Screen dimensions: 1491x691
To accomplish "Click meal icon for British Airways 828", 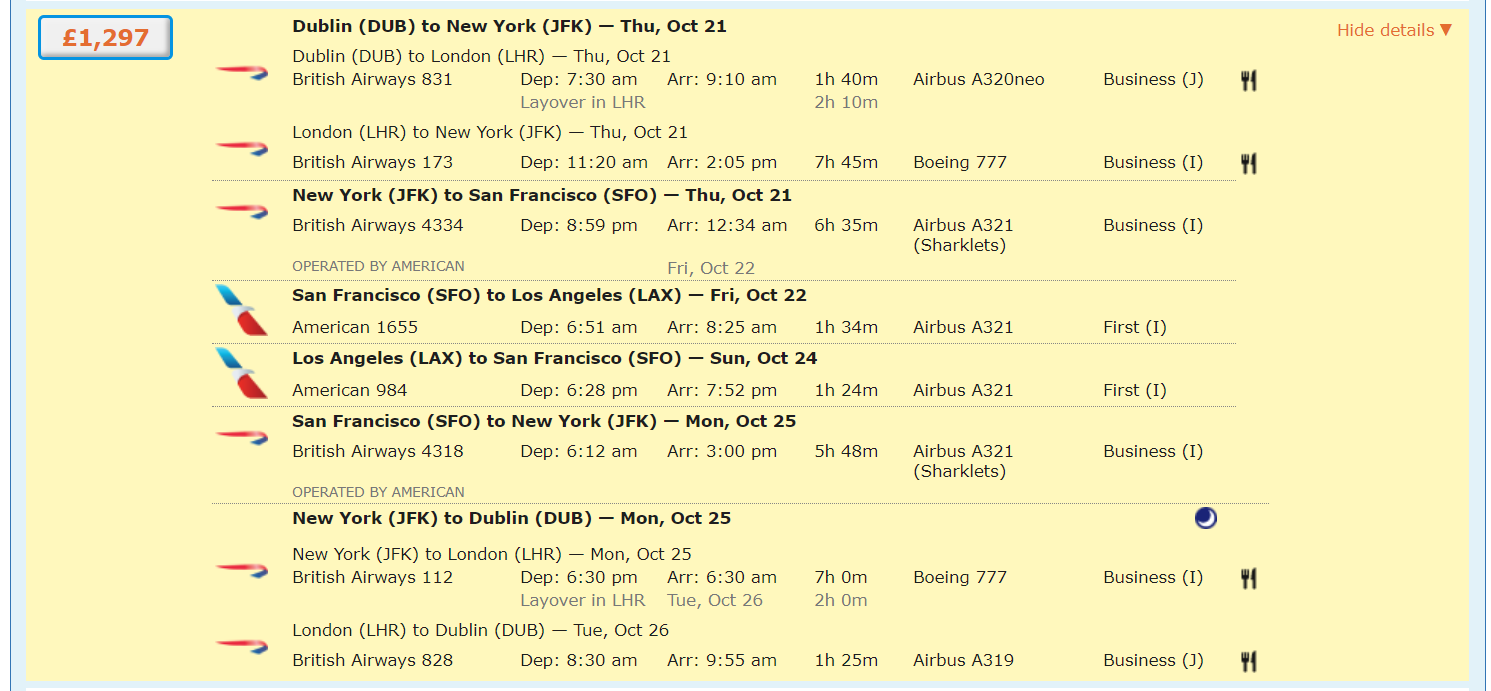I will tap(1248, 661).
